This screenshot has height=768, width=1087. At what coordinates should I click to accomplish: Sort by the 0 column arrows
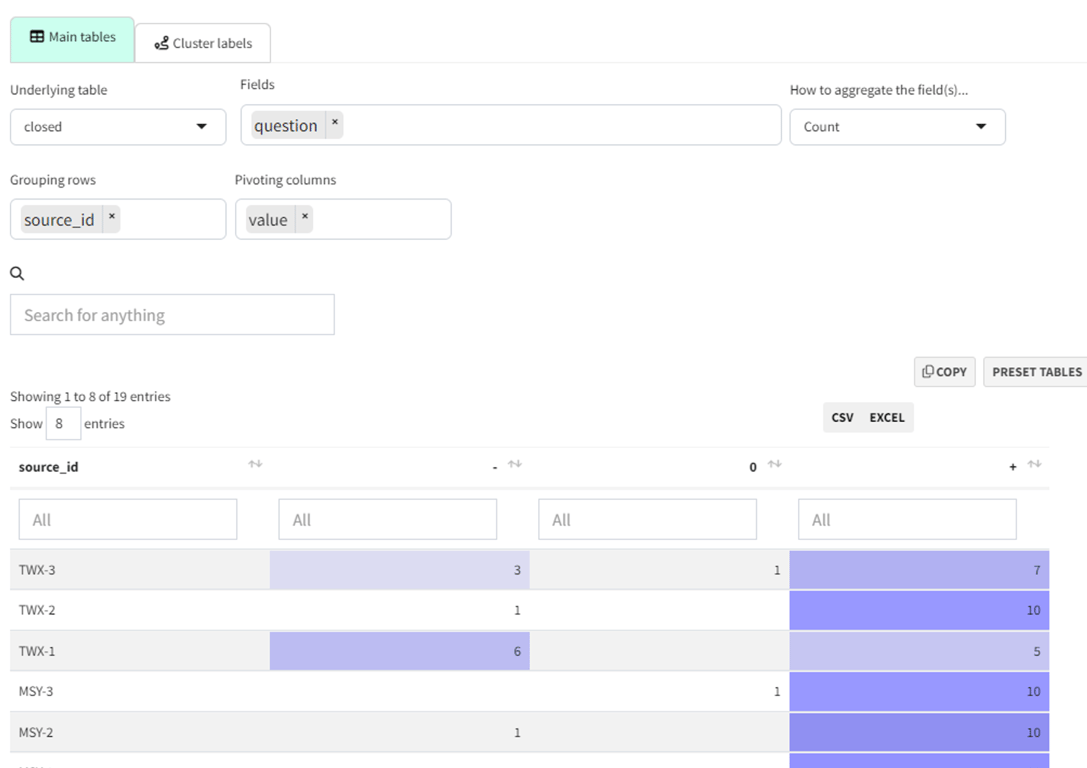tap(774, 464)
